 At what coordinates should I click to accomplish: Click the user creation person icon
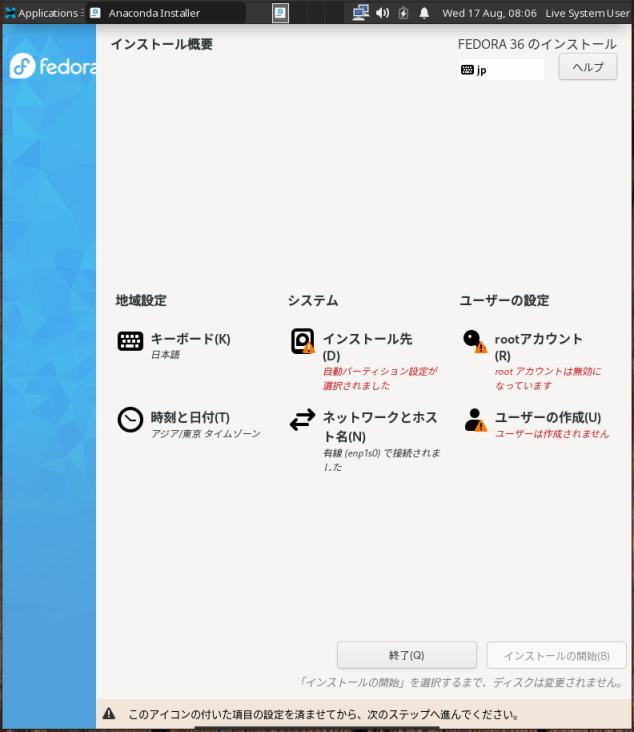pos(475,420)
